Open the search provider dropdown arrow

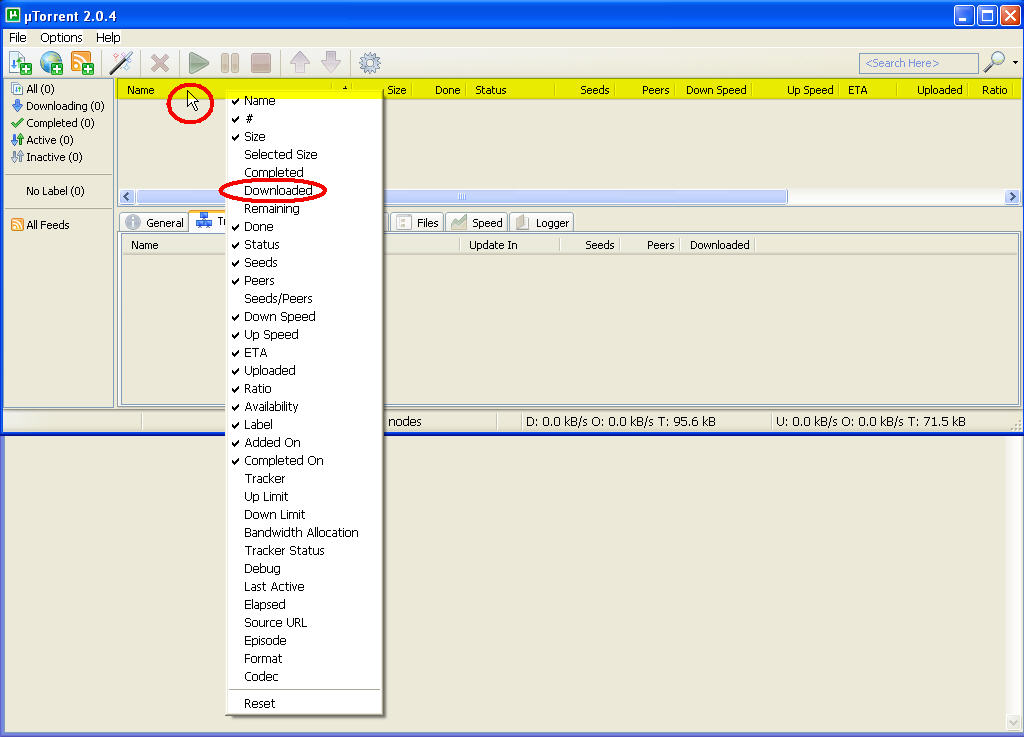[x=1015, y=63]
